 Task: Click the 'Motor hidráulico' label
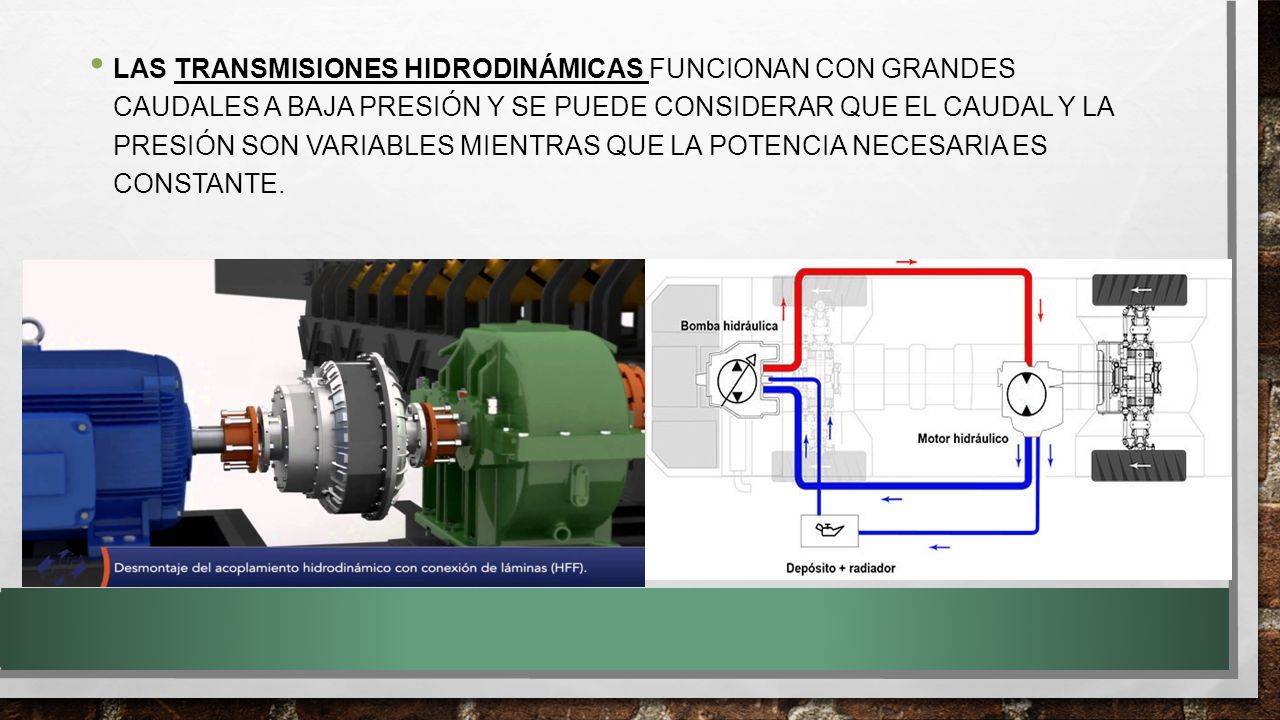coord(963,438)
